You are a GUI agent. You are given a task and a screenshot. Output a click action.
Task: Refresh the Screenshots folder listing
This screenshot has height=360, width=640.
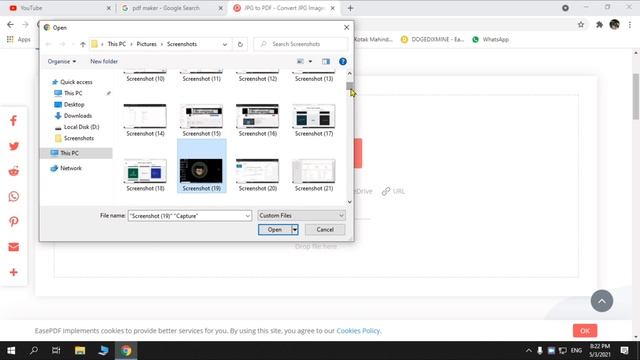pyautogui.click(x=240, y=44)
